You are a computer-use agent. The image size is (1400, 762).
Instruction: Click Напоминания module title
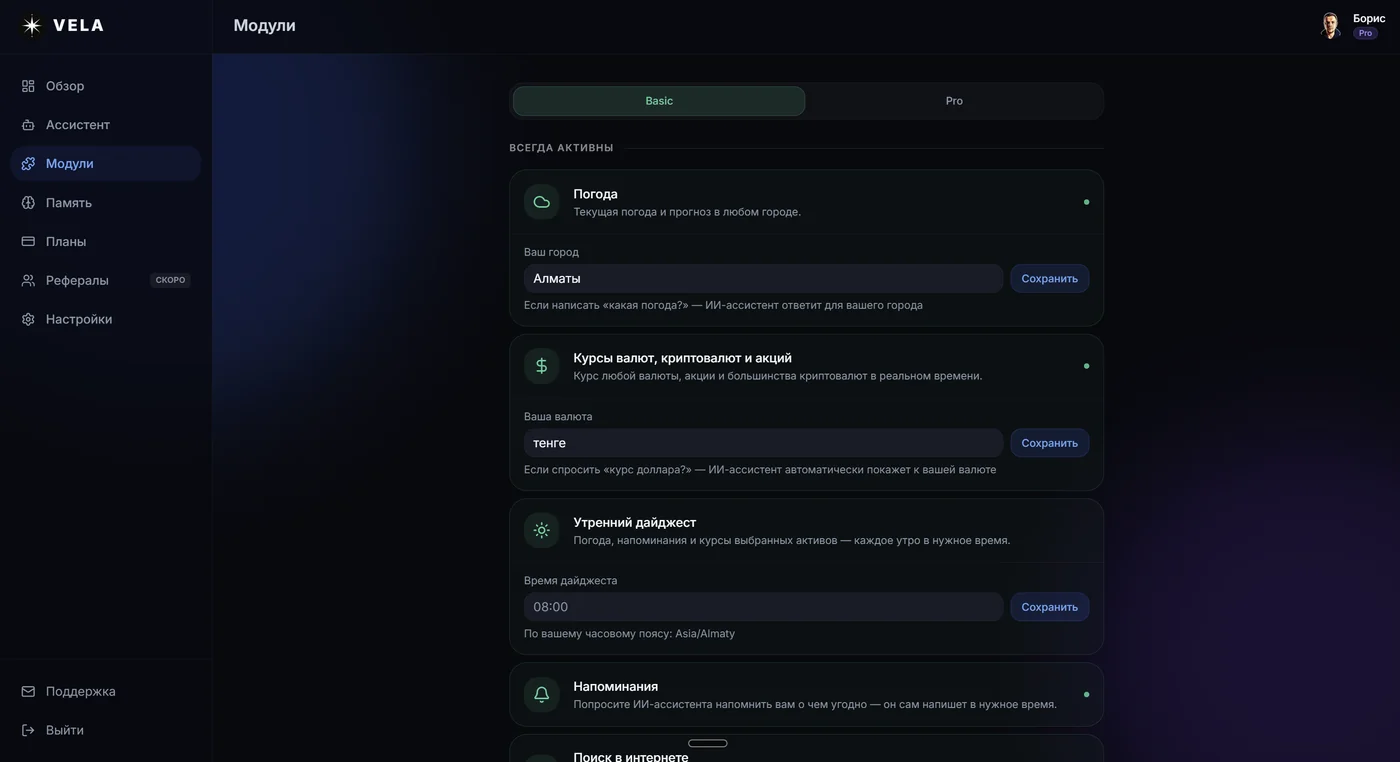615,686
